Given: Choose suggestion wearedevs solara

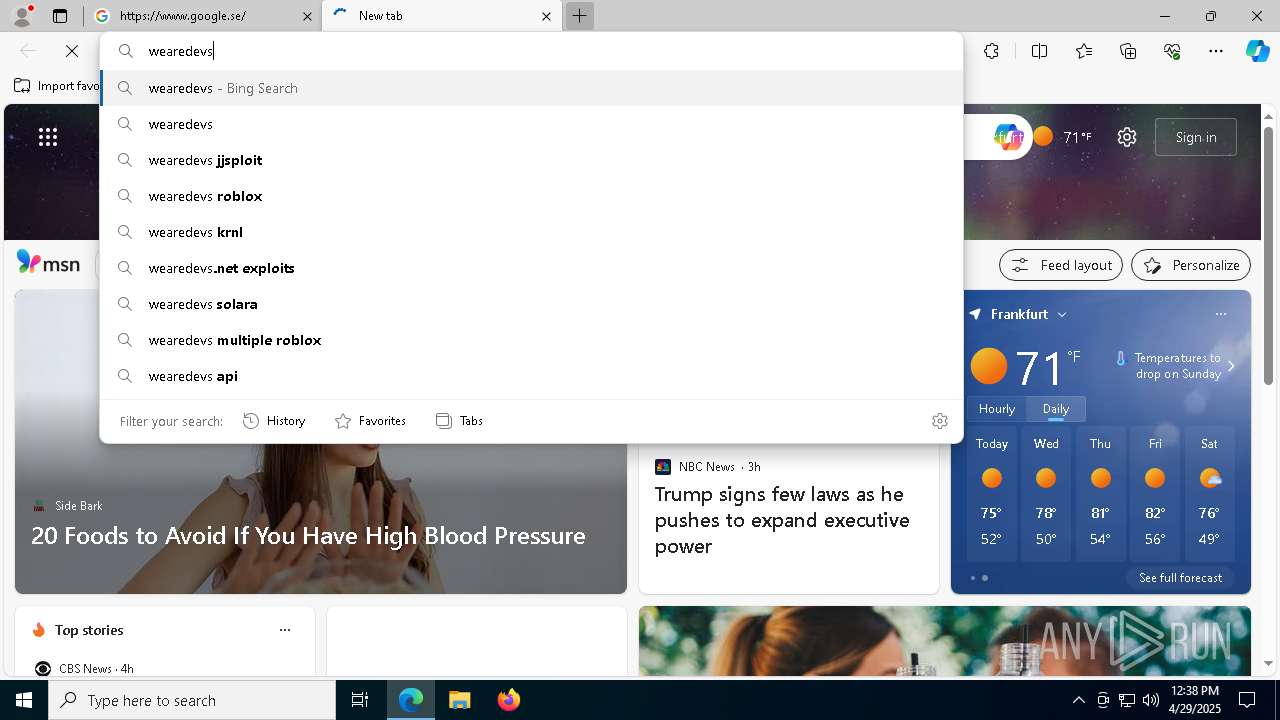Looking at the screenshot, I should [532, 304].
